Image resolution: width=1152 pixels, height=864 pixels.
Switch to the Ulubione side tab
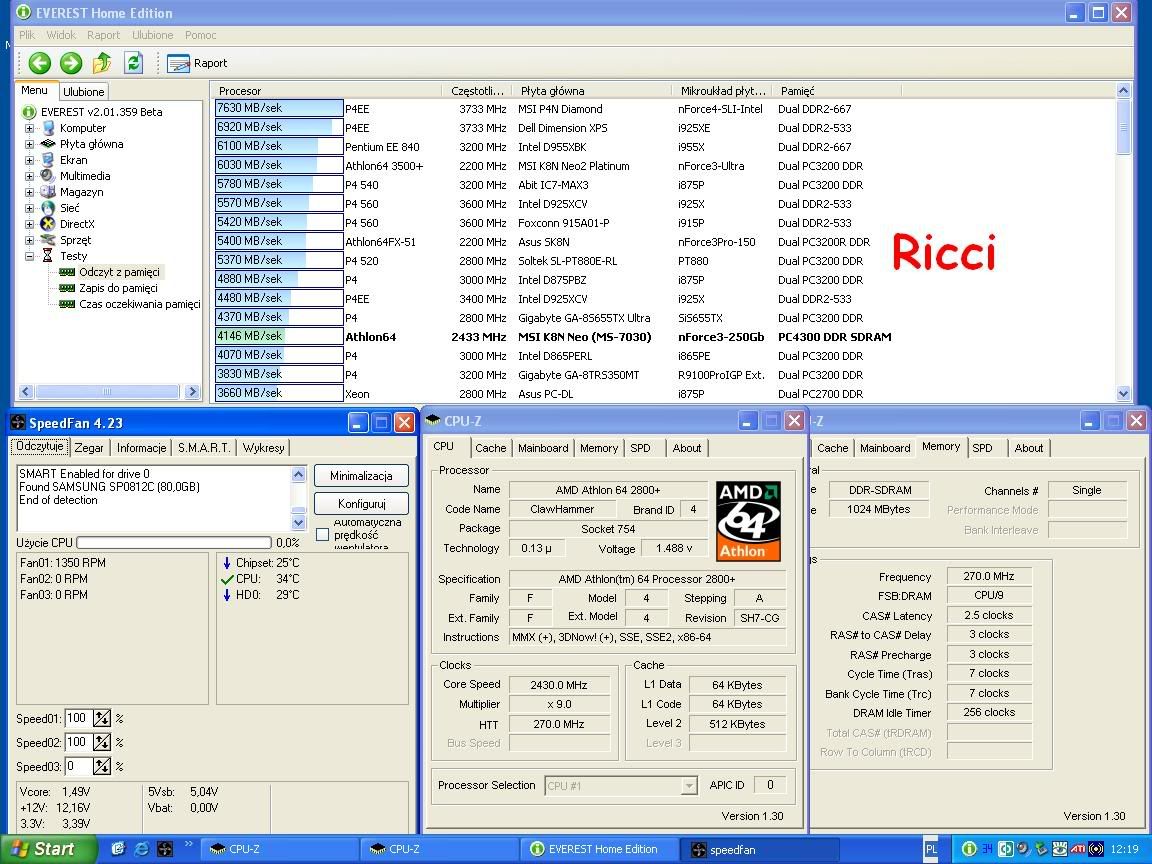(x=84, y=92)
